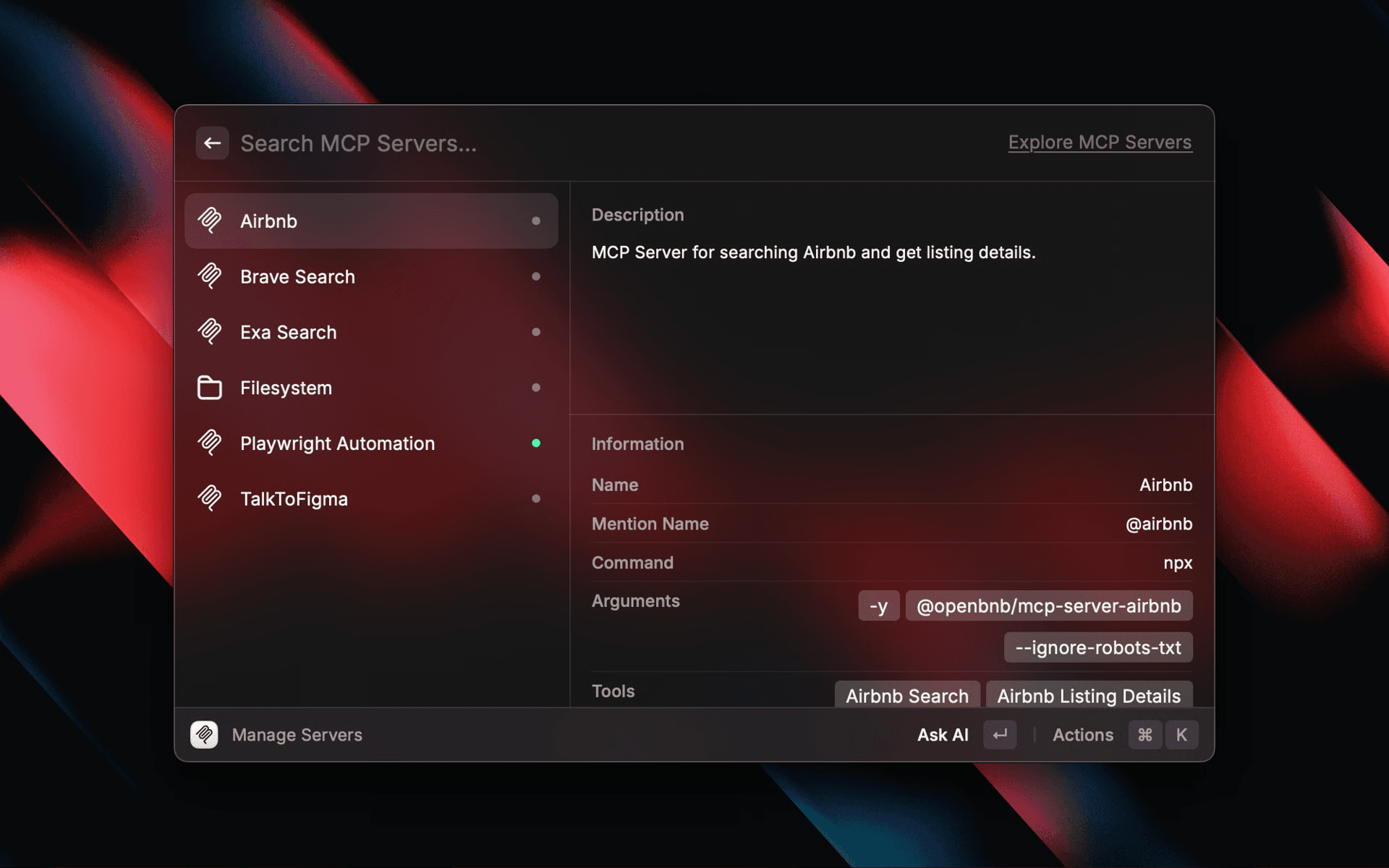Click the Ask AI button
Screen dimensions: 1389x868
(x=943, y=735)
